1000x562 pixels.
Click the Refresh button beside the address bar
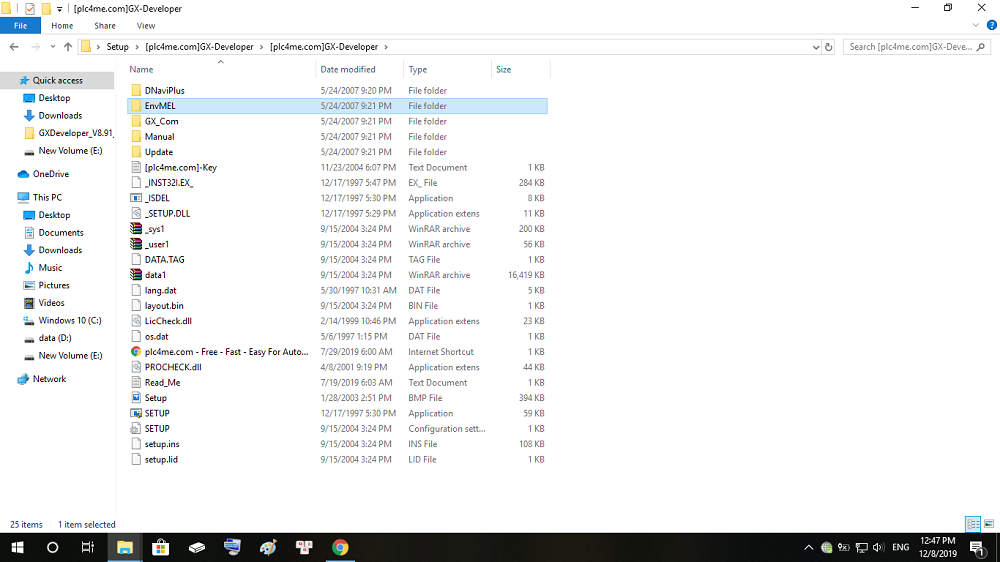(828, 47)
